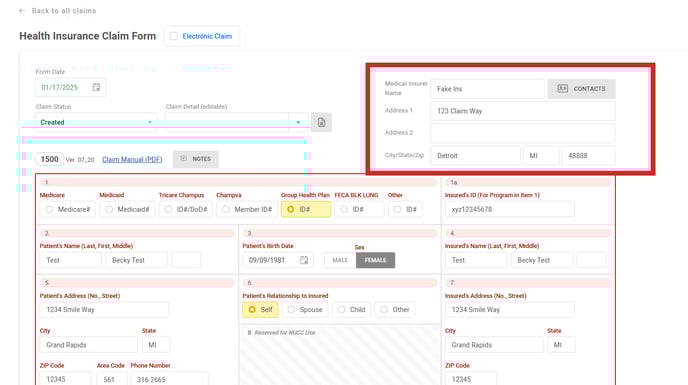Image resolution: width=688 pixels, height=385 pixels.
Task: Click the insurer Address 1 field
Action: point(523,111)
